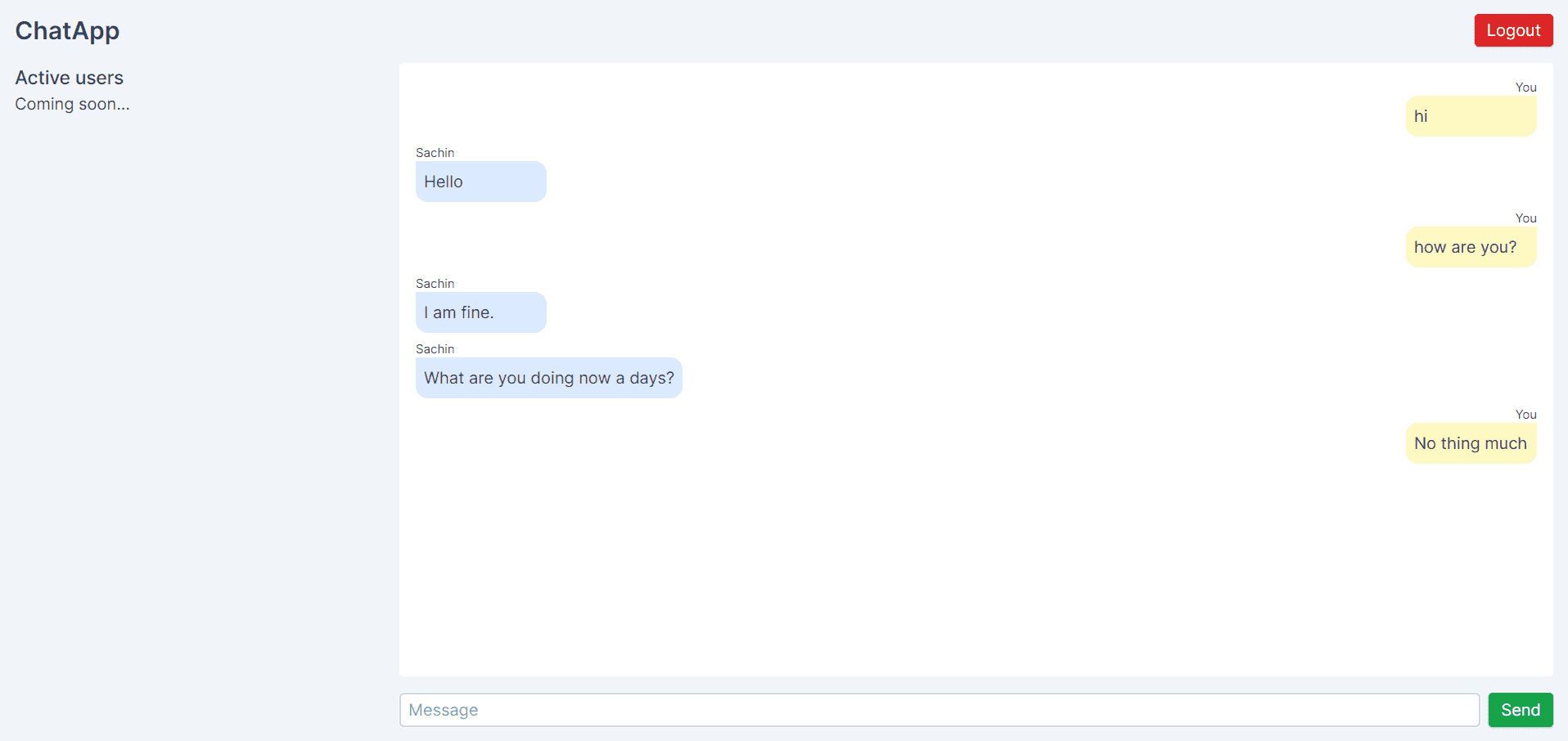
Task: Click the 'No thing much' message bubble
Action: (1471, 443)
